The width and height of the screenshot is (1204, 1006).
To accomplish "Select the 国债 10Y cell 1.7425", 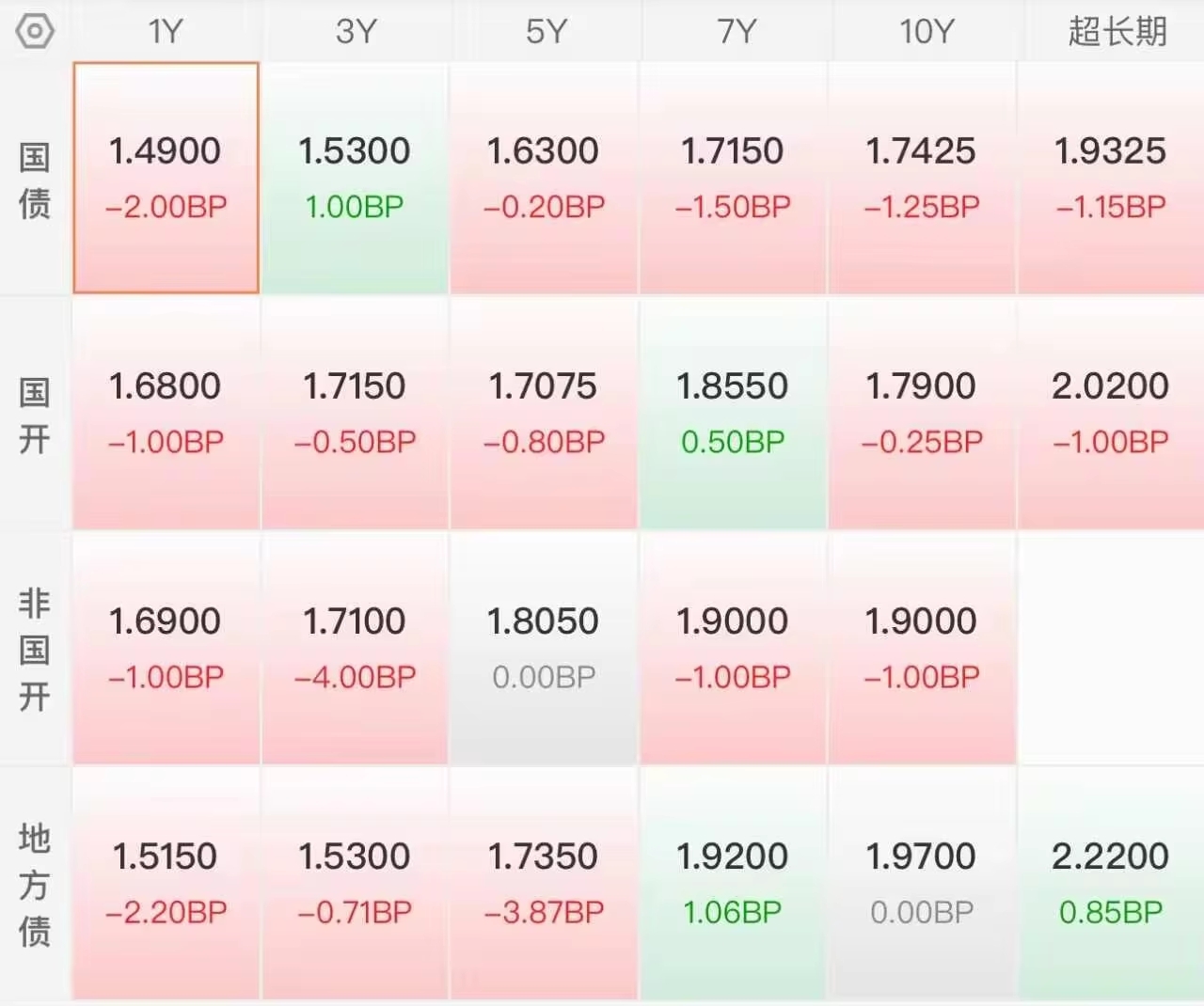I will click(922, 178).
